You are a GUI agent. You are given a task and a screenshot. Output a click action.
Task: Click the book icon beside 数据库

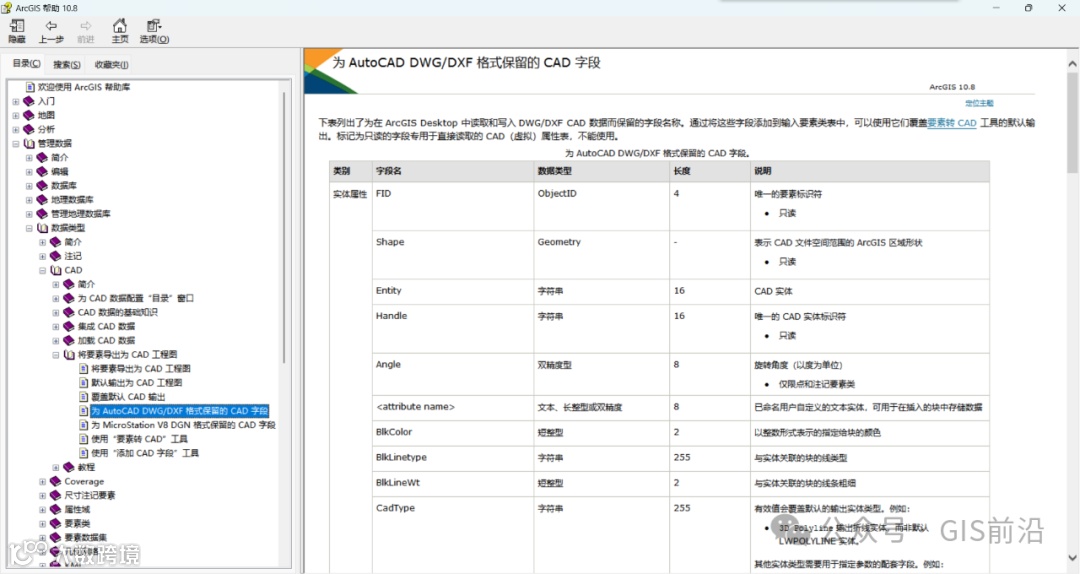point(42,185)
